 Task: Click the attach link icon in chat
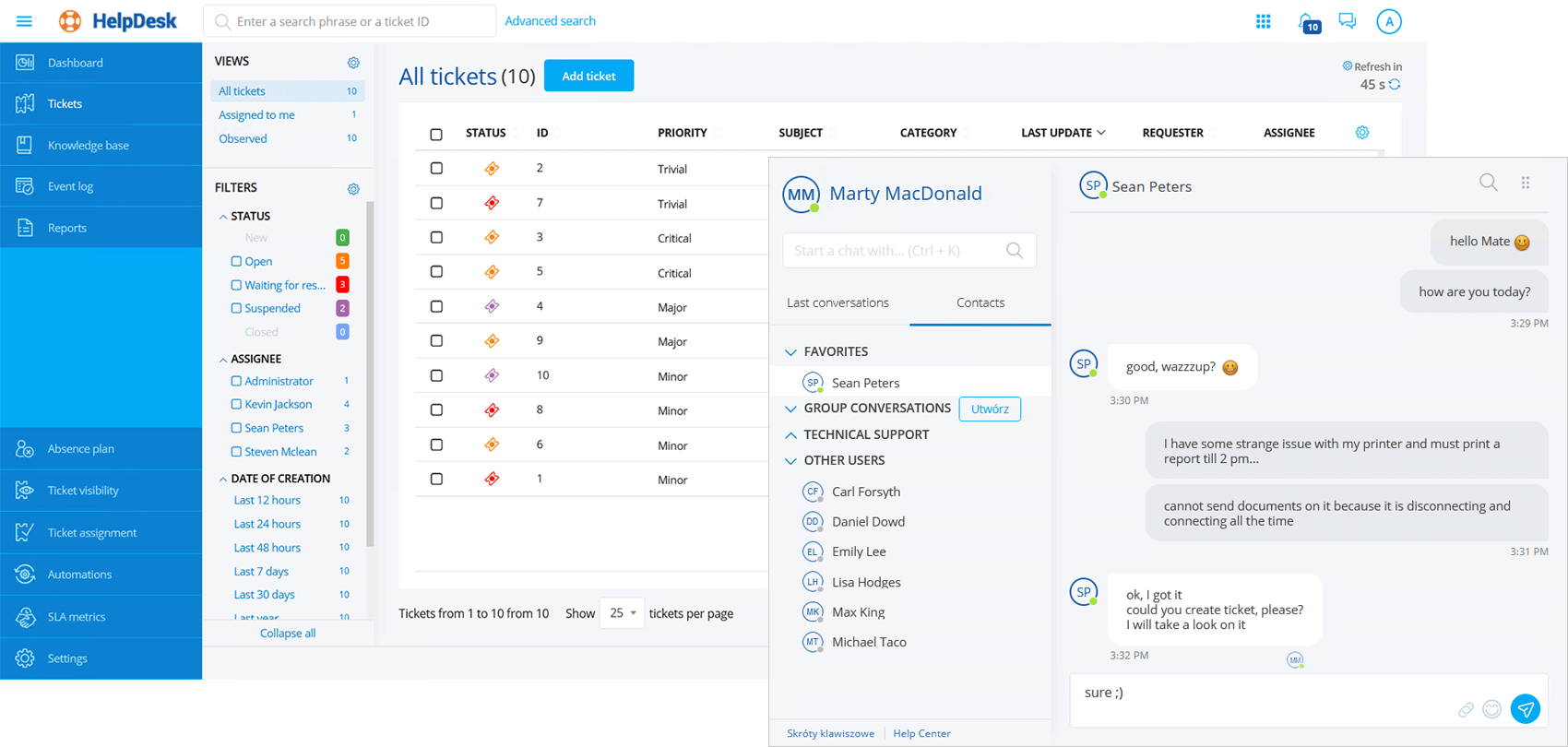point(1466,709)
